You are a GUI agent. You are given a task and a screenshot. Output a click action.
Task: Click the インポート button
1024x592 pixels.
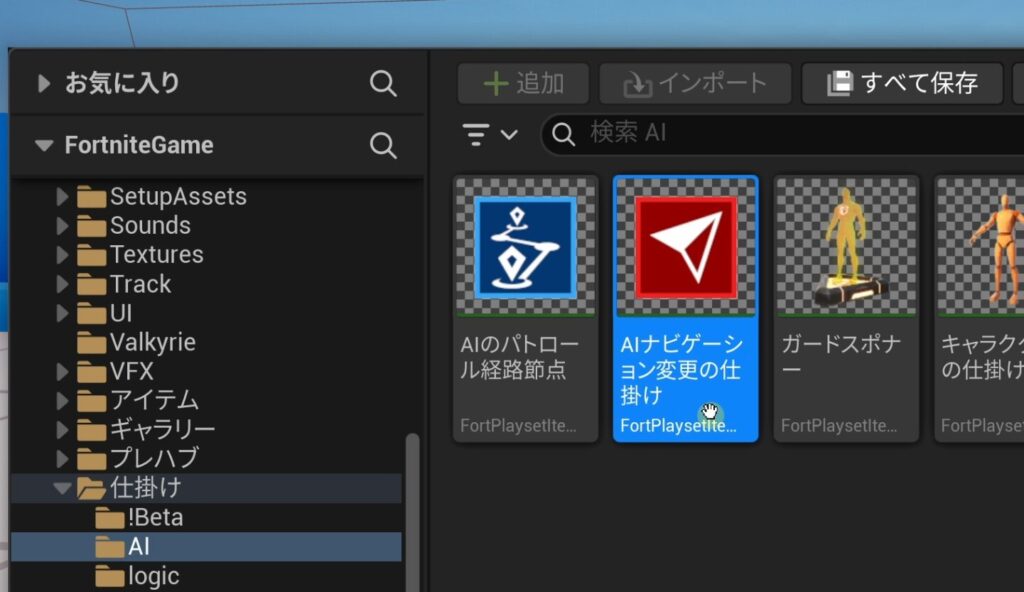[x=695, y=84]
